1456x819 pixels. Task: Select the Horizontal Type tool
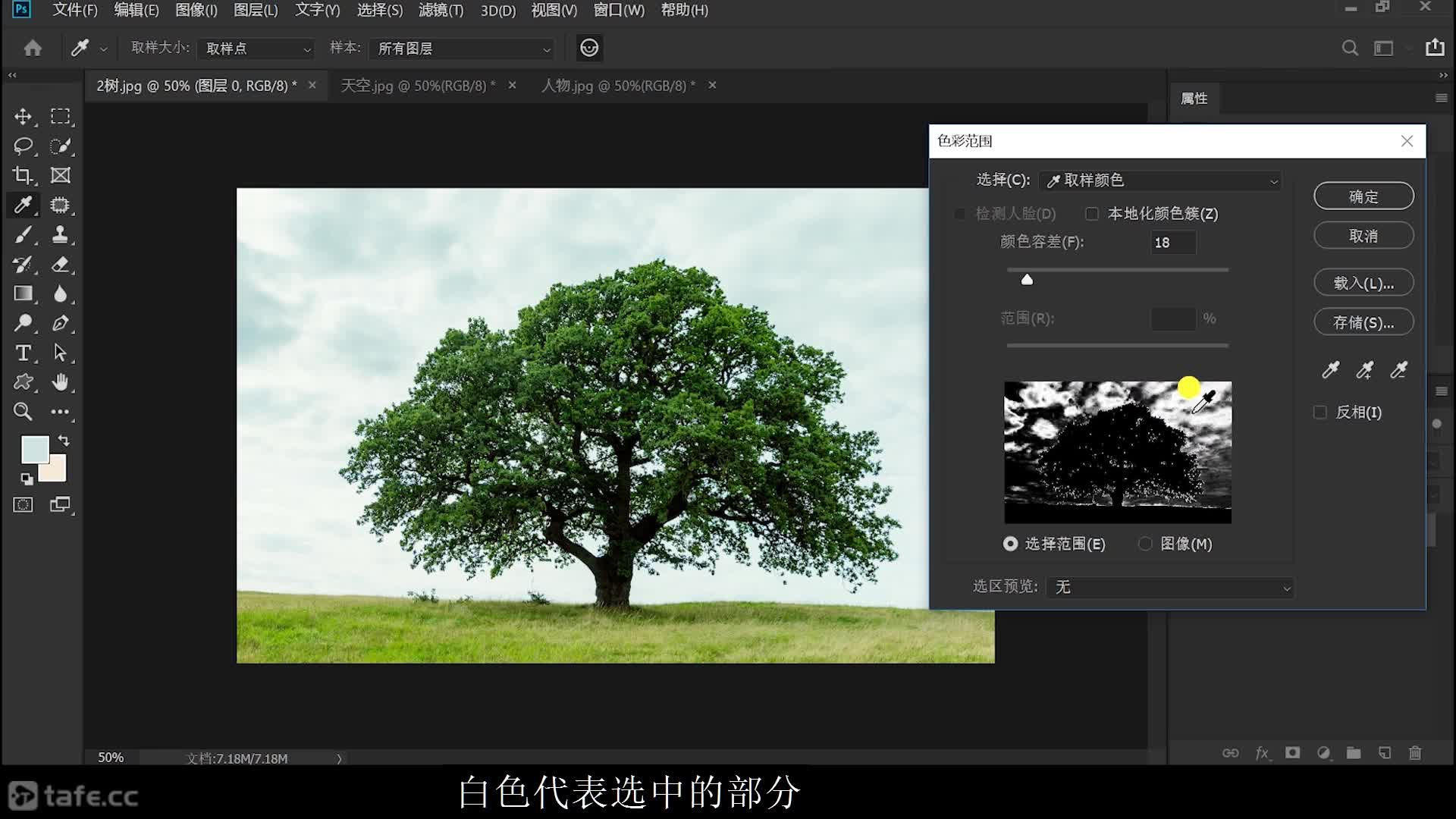click(x=23, y=353)
